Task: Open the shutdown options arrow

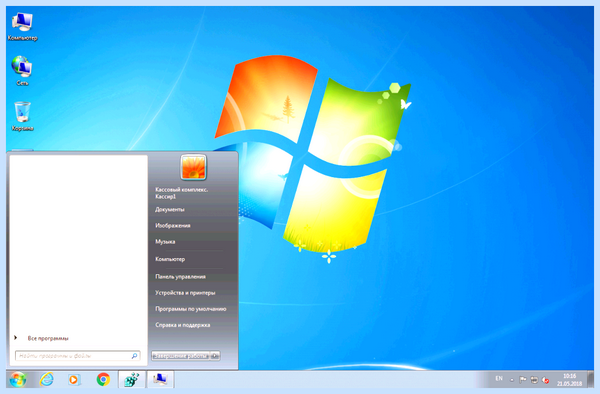Action: 215,356
